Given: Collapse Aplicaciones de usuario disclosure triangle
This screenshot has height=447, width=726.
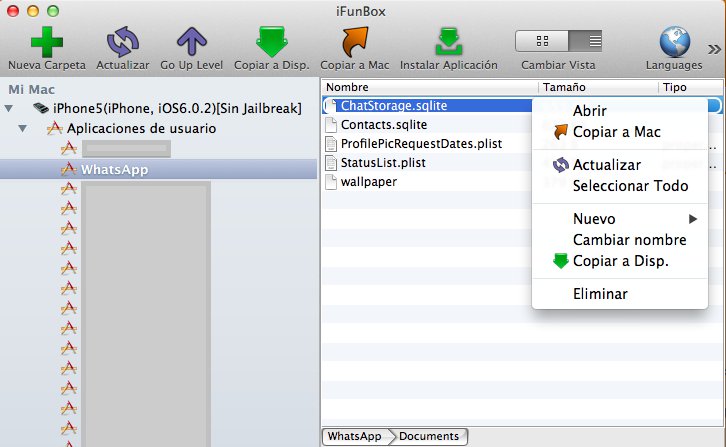Looking at the screenshot, I should (22, 128).
